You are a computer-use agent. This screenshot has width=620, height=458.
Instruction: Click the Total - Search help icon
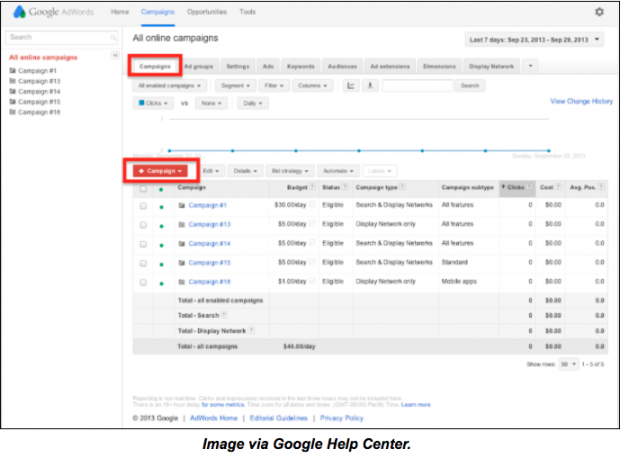click(x=224, y=315)
